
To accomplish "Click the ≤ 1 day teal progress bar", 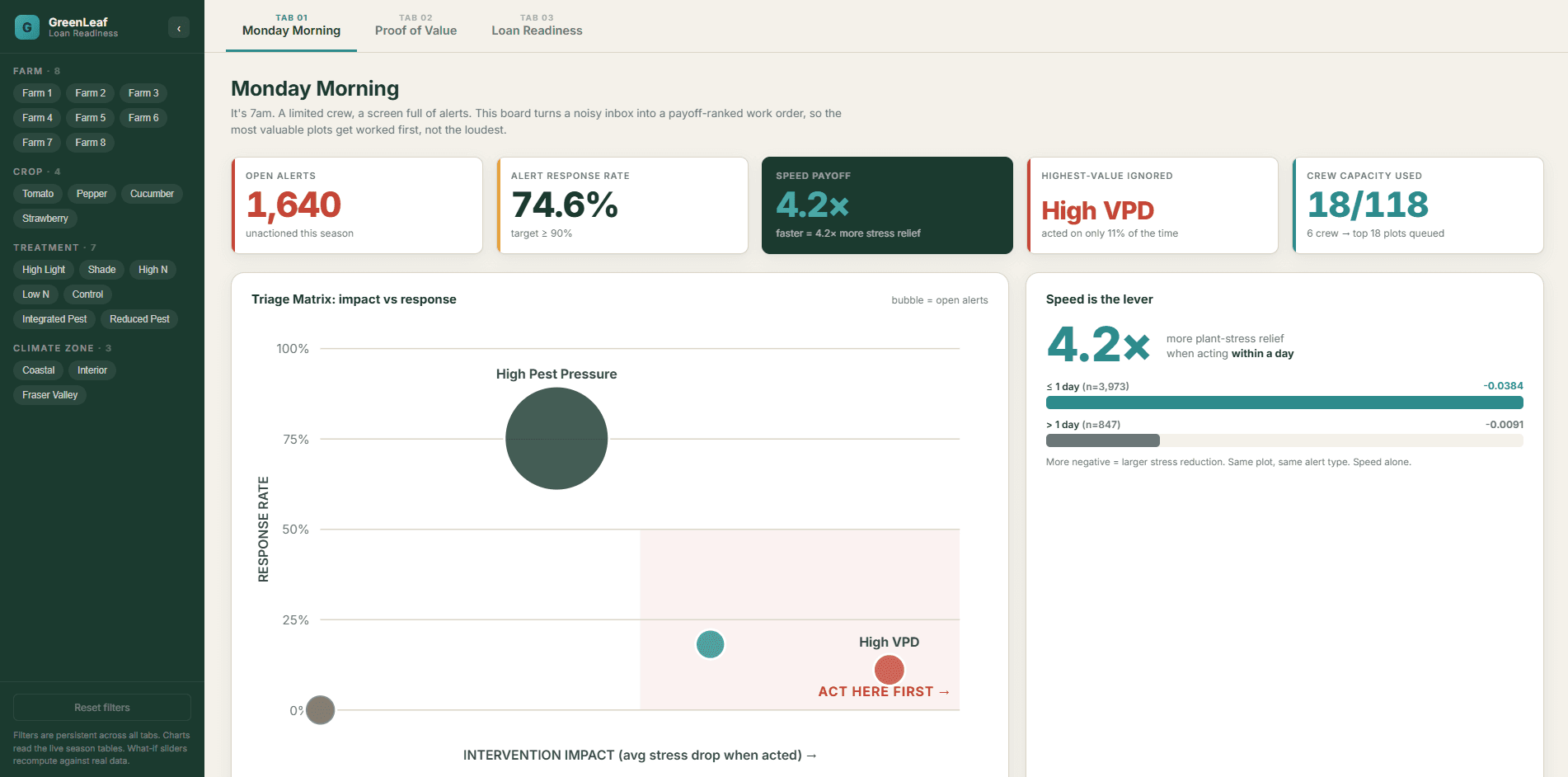I will click(1284, 403).
